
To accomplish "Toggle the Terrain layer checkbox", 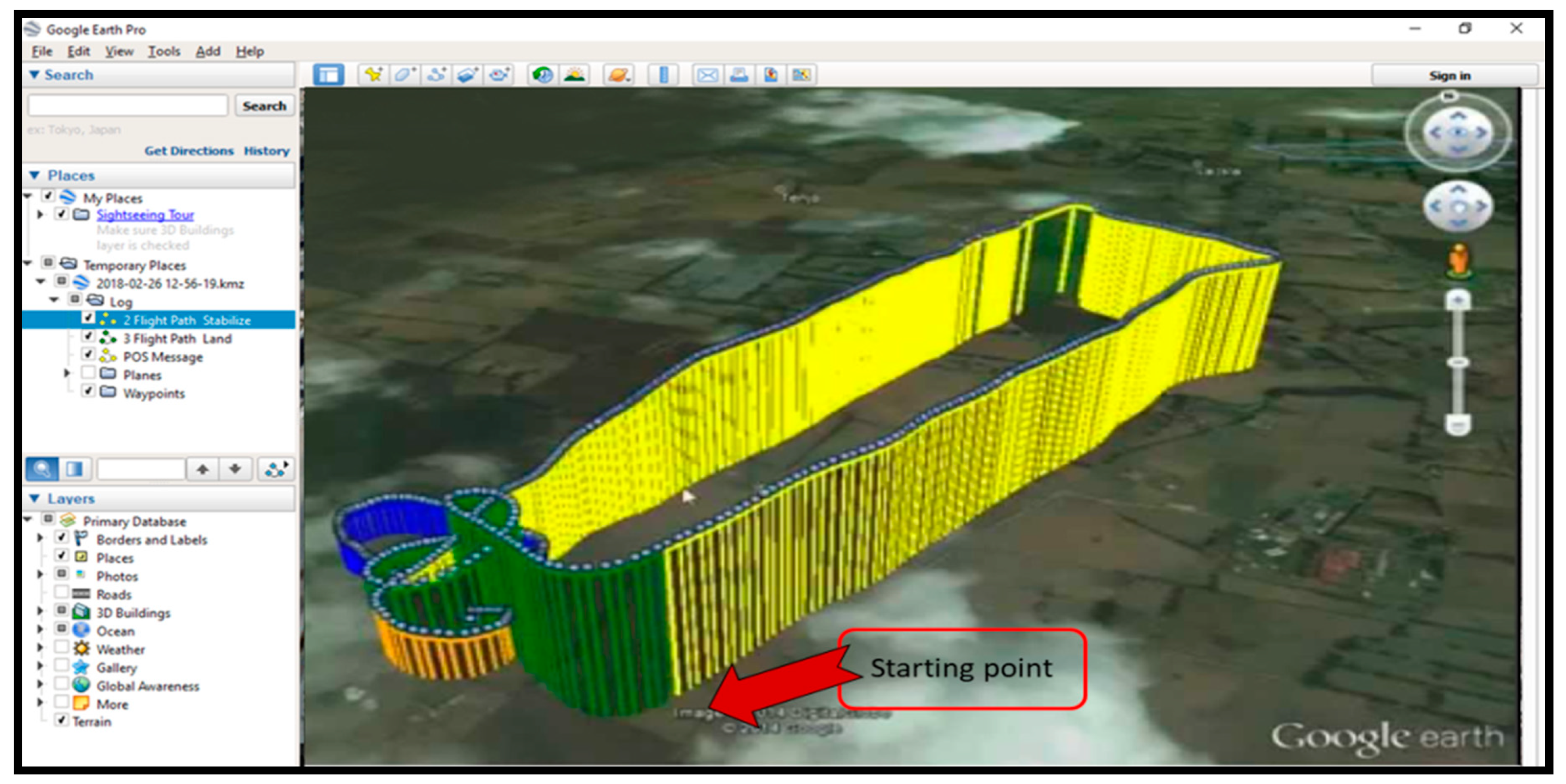I will (61, 720).
